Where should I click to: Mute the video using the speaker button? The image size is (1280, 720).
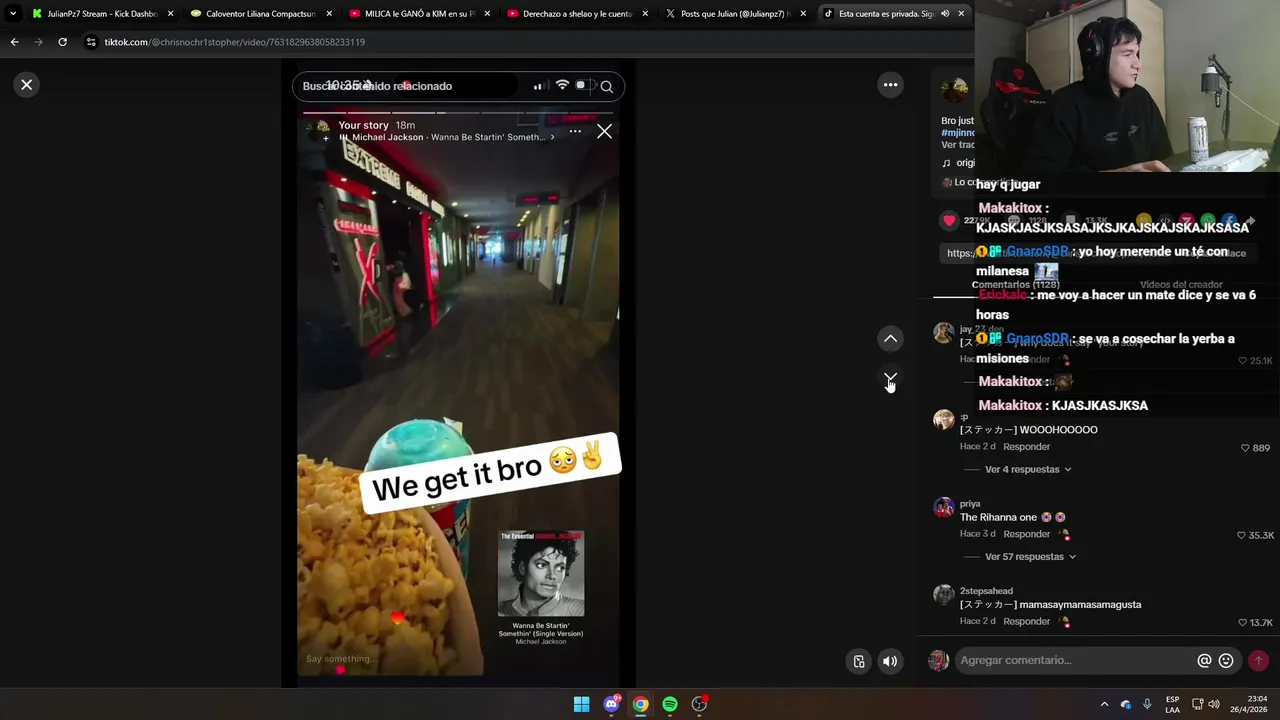889,661
